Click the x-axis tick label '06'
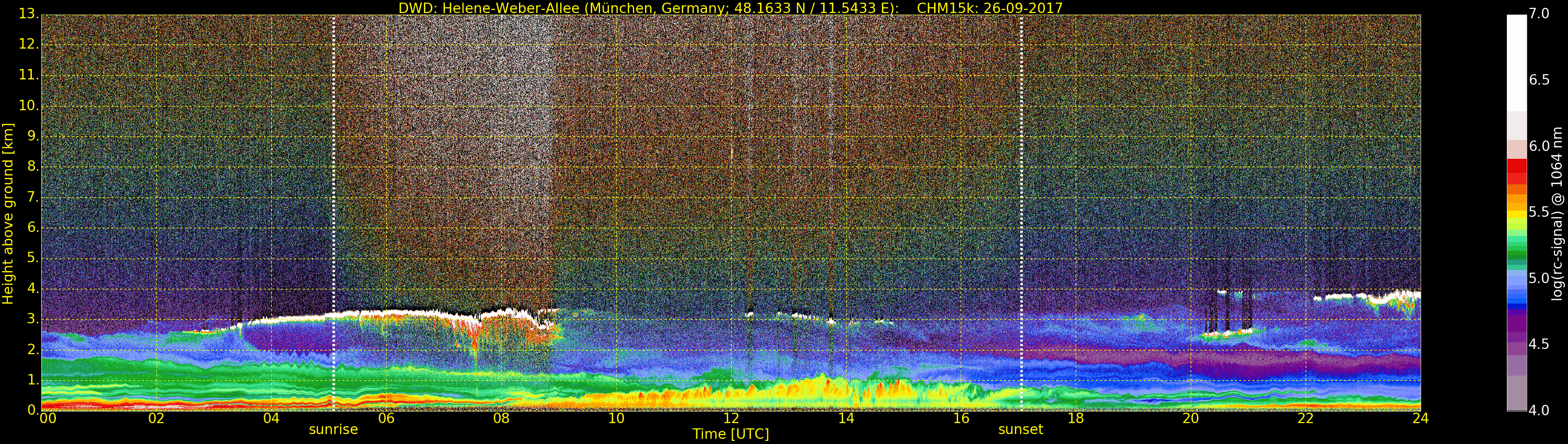 (387, 418)
